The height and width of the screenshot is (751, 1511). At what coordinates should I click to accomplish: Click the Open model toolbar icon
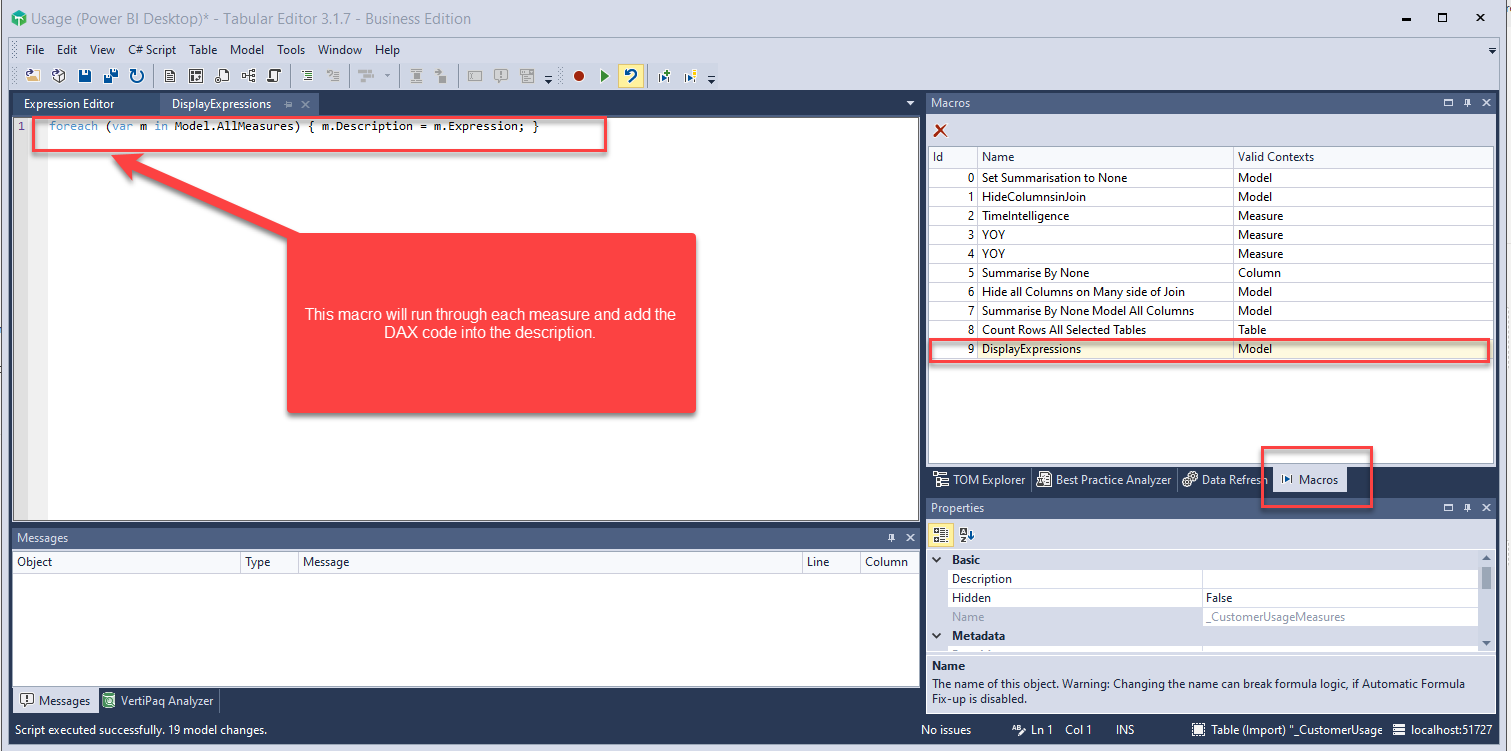[33, 76]
